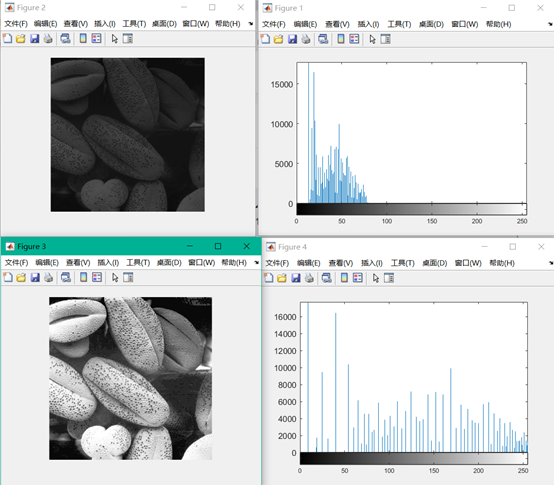Open 帮助(H) menu in Figure 4
The height and width of the screenshot is (485, 554).
(502, 263)
